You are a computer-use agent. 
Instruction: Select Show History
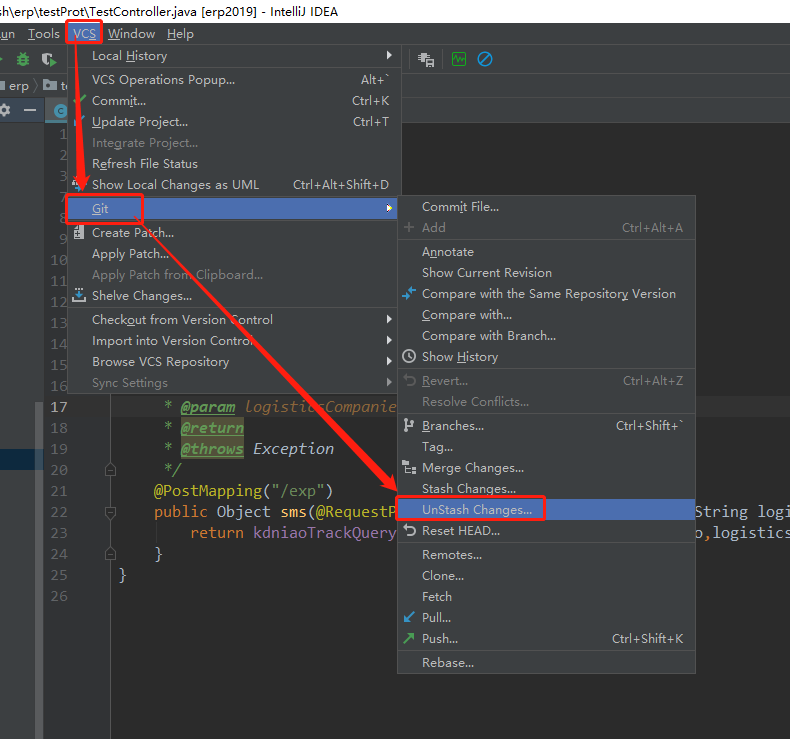click(x=547, y=357)
